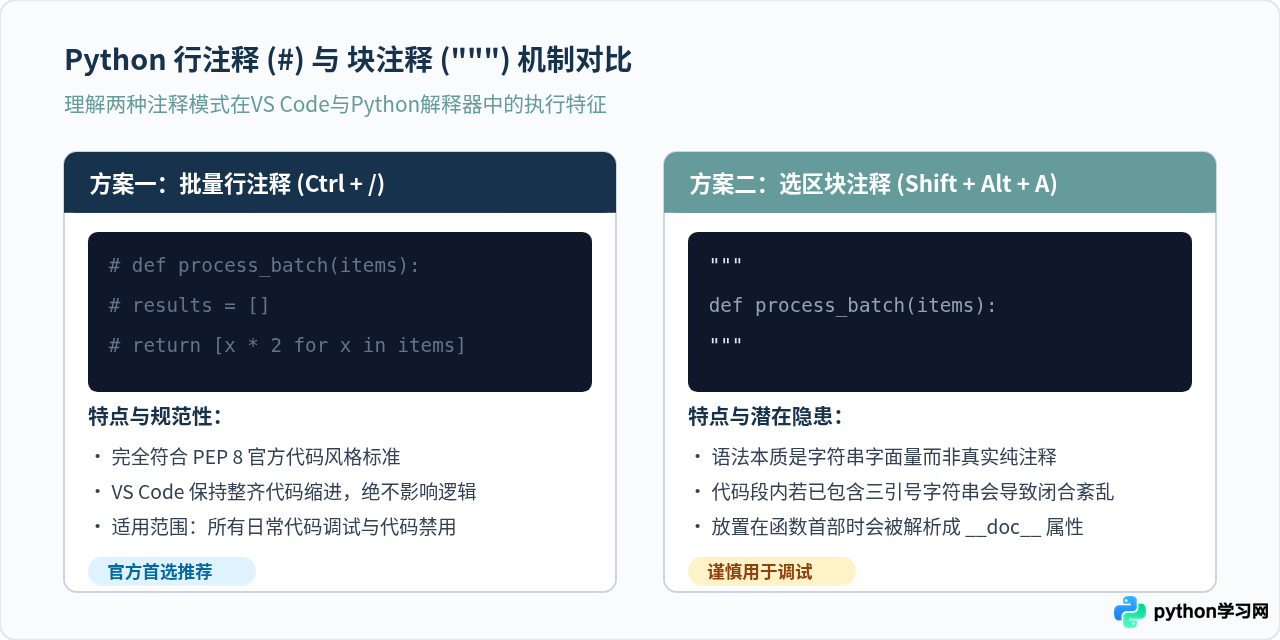Click the heading 特点与规范性:
1280x640 pixels.
click(x=155, y=417)
